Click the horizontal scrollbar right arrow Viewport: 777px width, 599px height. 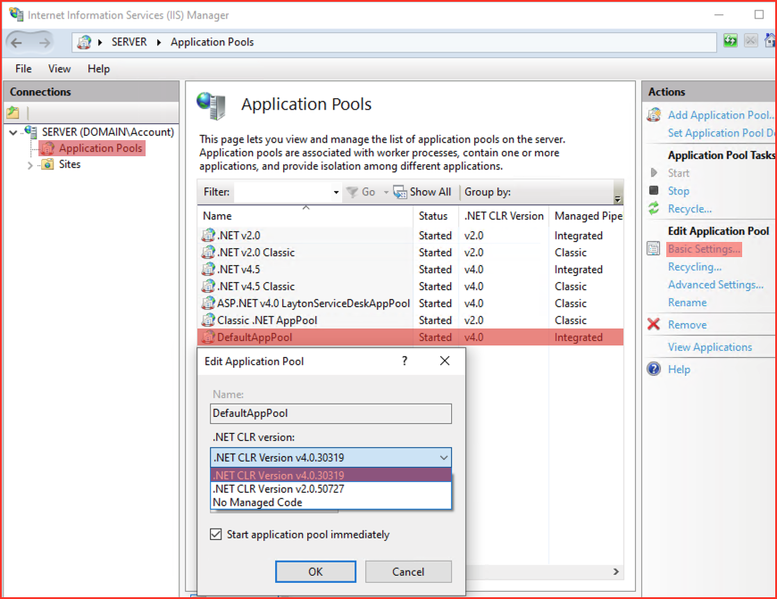tap(615, 571)
